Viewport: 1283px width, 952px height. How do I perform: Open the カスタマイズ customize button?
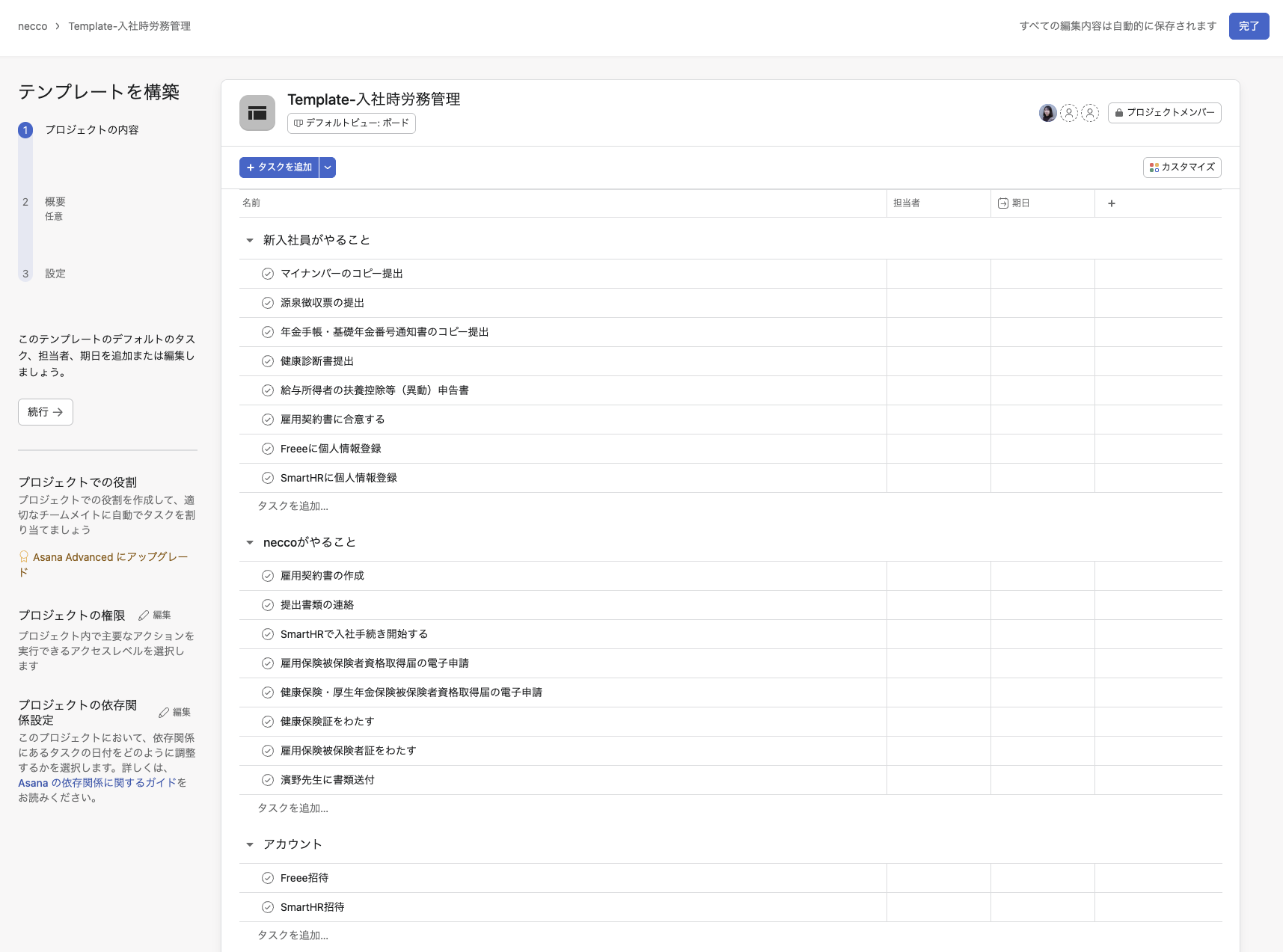tap(1182, 167)
